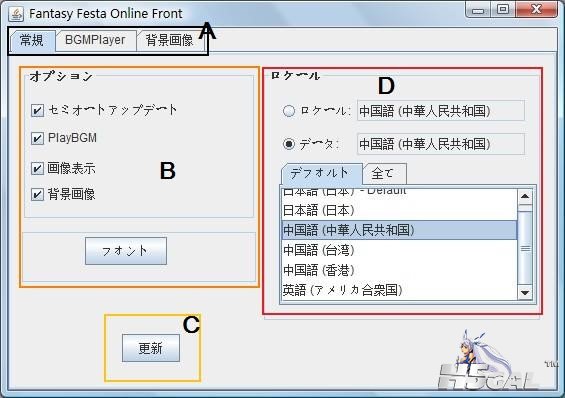Screen dimensions: 565x398
Task: Uncheck the PlayBGM checkbox
Action: point(37,138)
